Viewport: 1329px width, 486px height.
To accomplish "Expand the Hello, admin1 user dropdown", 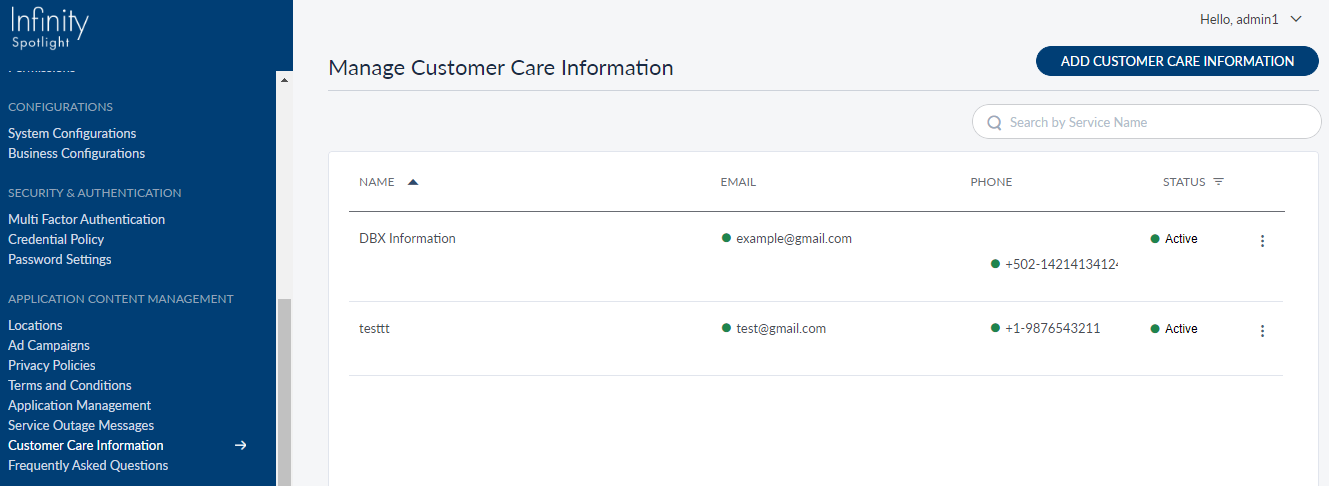I will [1296, 19].
